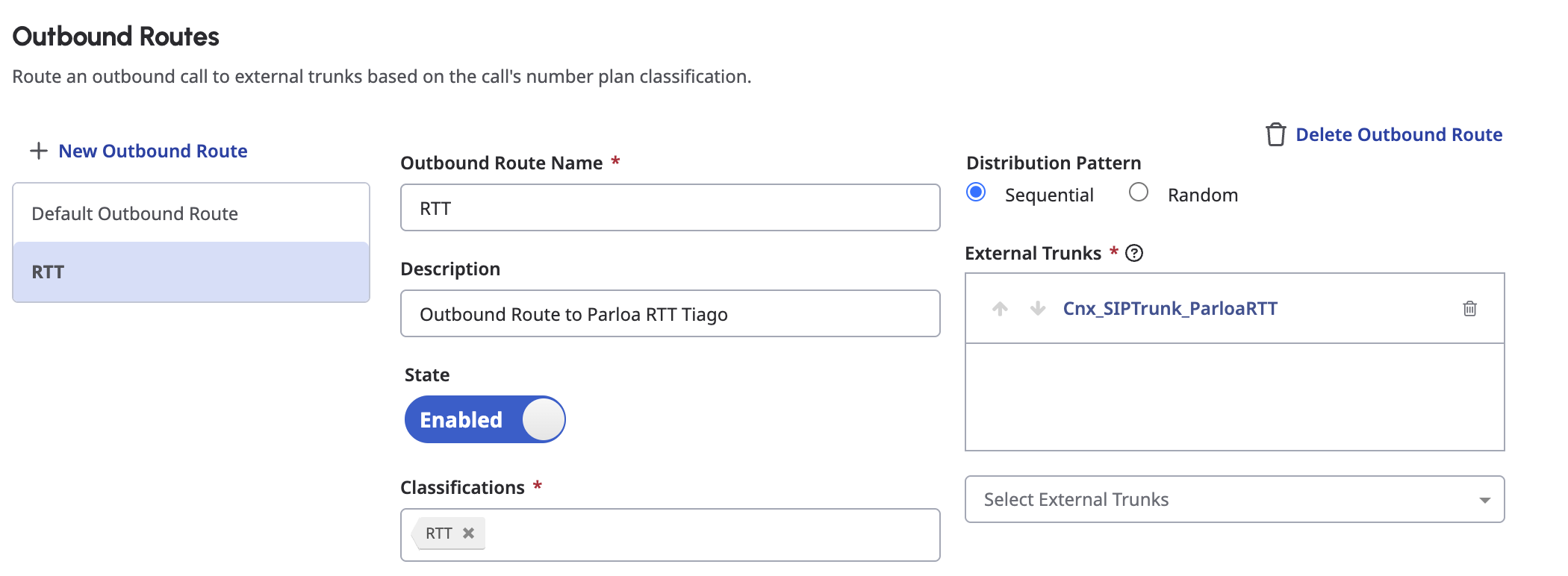Click the Delete Outbound Route link

click(x=1399, y=135)
